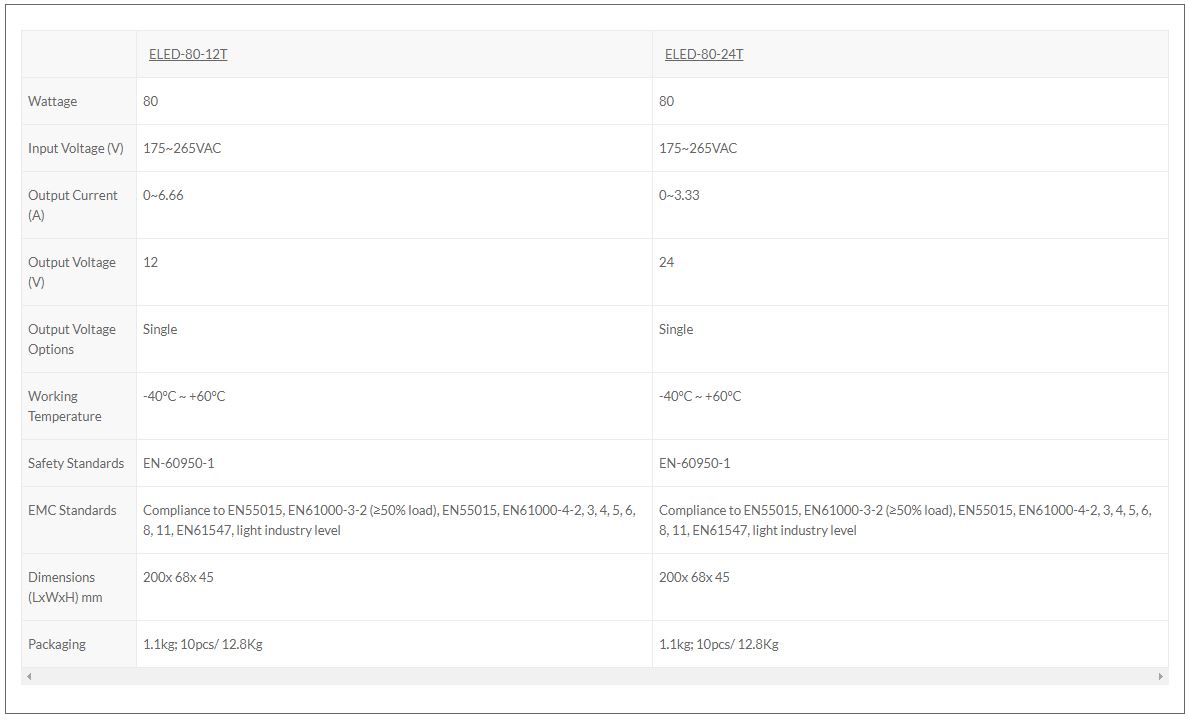Open the ELED-80-12T product link
Image resolution: width=1189 pixels, height=721 pixels.
pos(185,54)
